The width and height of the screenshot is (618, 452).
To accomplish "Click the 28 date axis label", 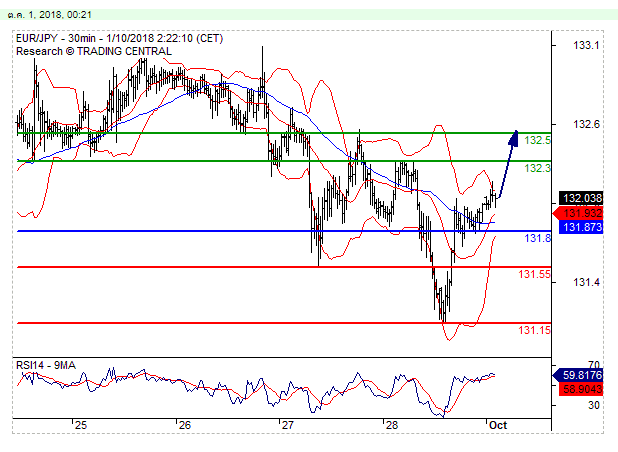I will pyautogui.click(x=391, y=426).
